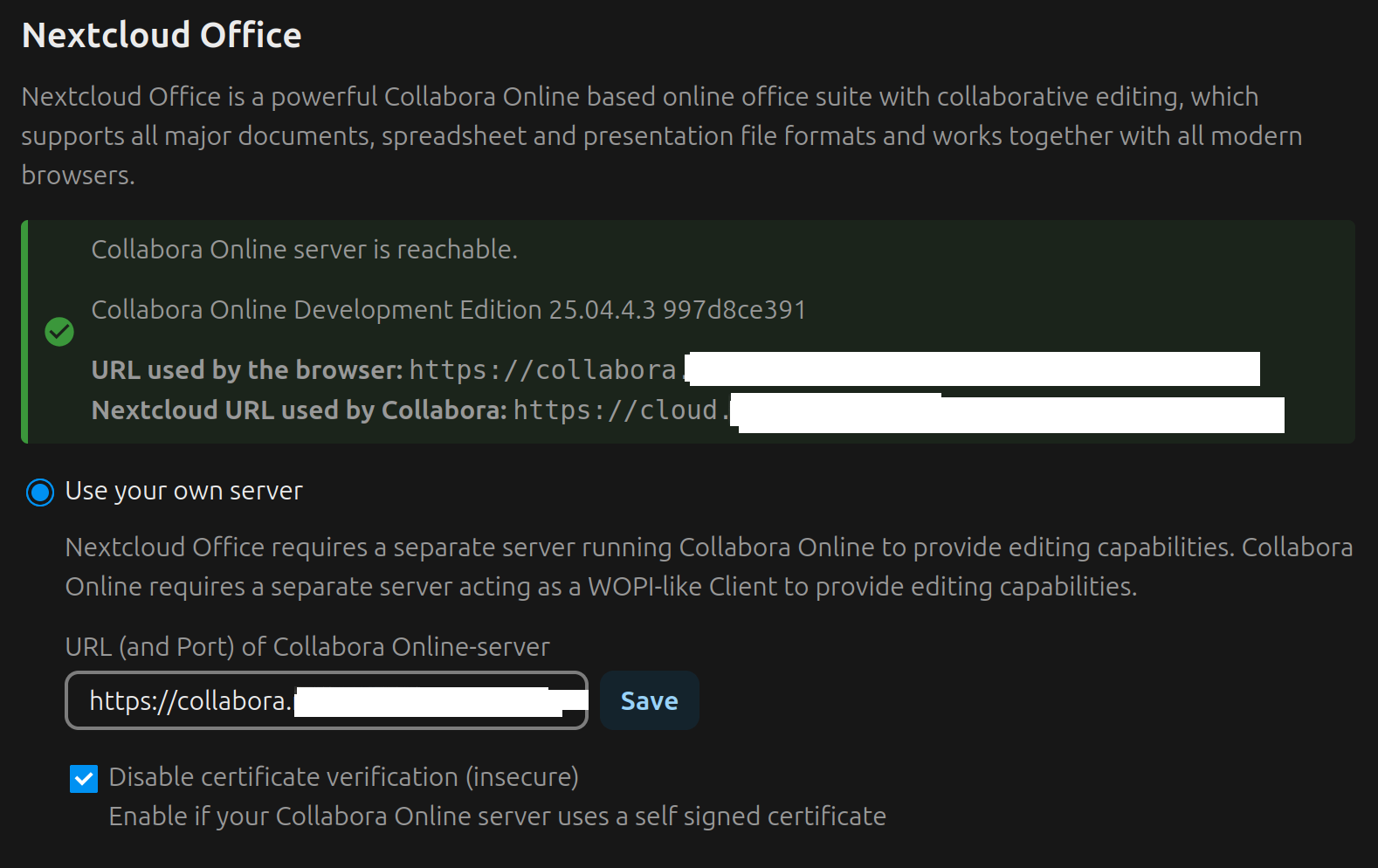The width and height of the screenshot is (1378, 868).
Task: Click the WOPI-like Client description paragraph
Action: point(708,567)
